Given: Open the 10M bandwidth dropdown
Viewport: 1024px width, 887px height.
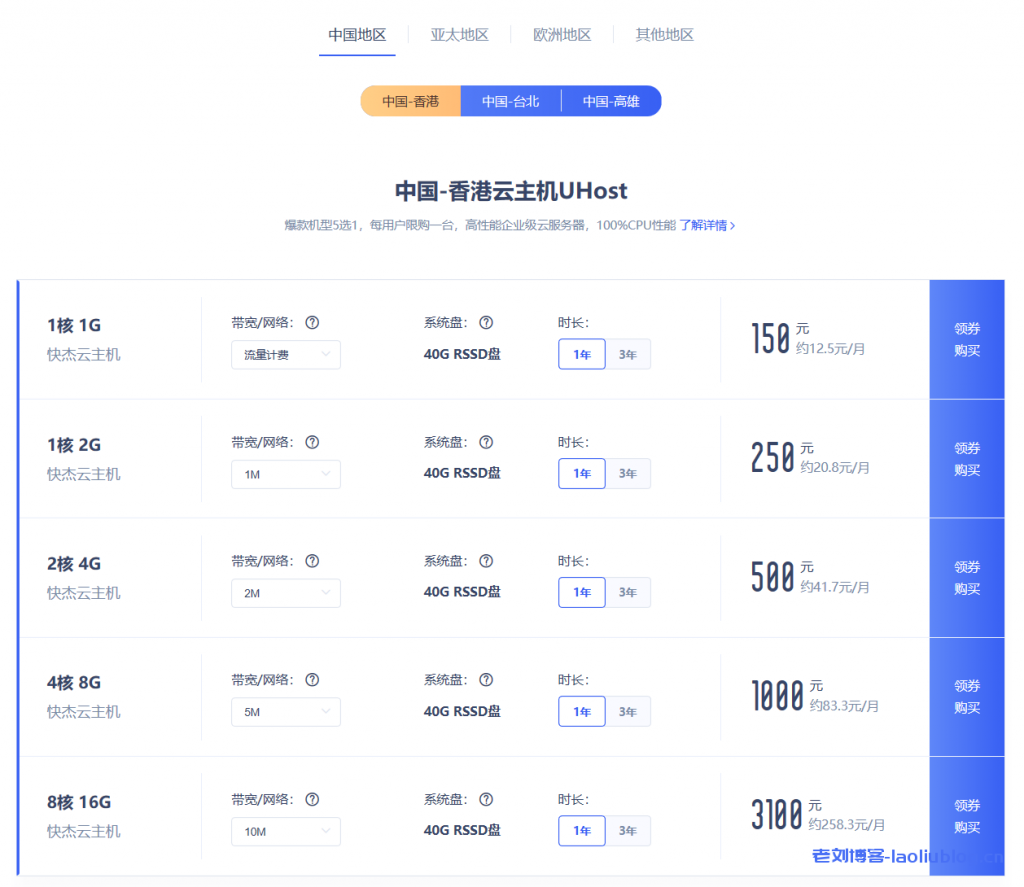Looking at the screenshot, I should (x=285, y=831).
